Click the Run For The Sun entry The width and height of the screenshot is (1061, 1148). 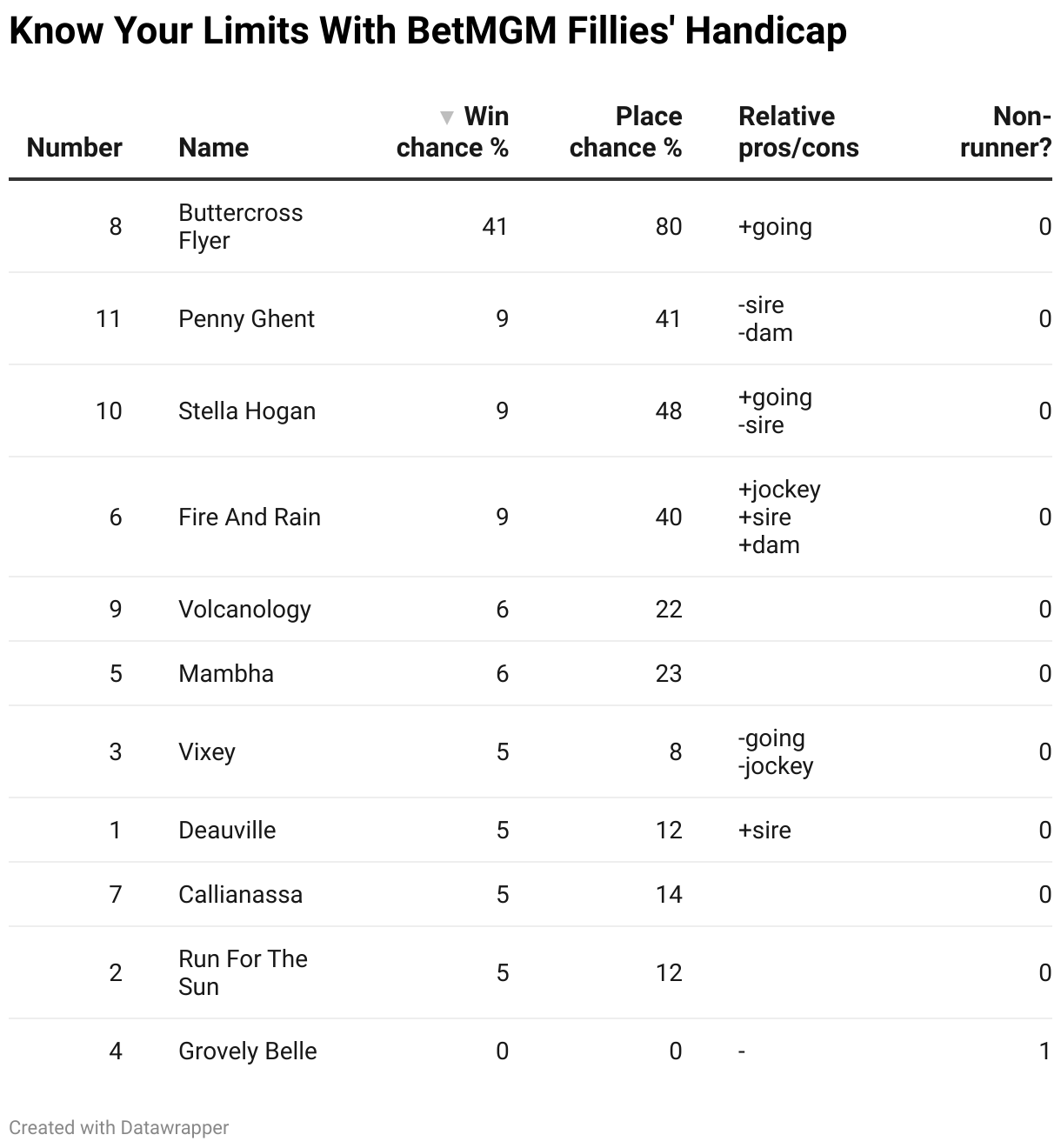click(x=243, y=972)
